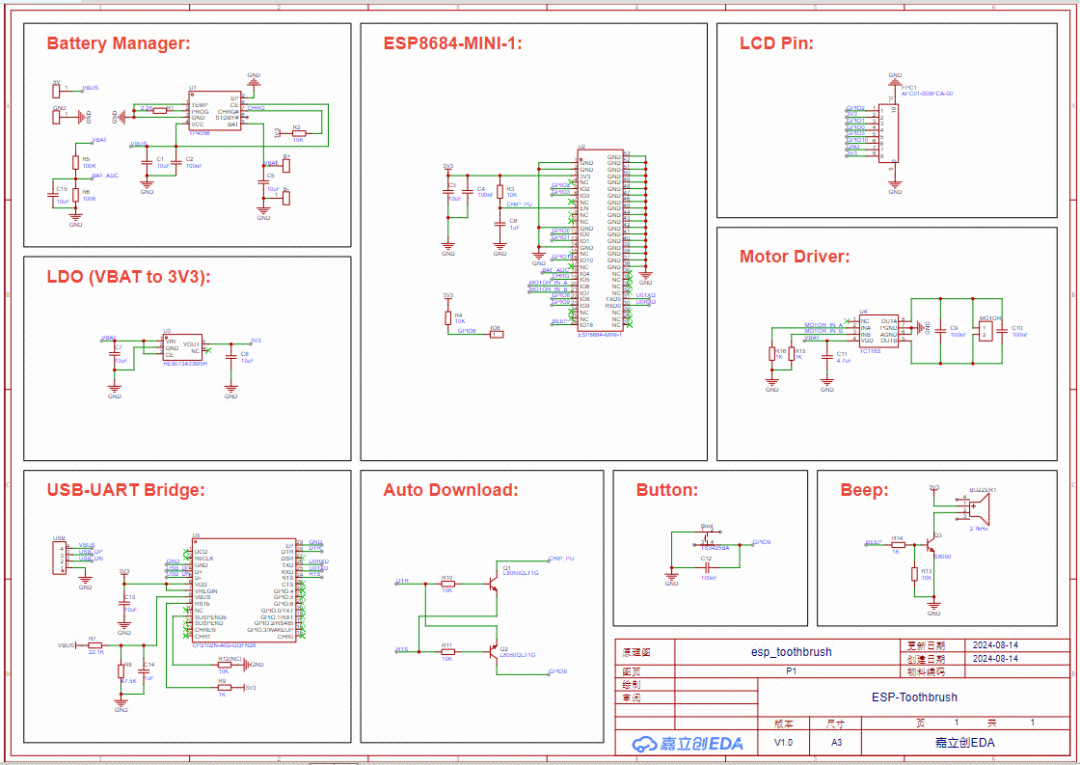Select the LDO regulator U3 symbol

(182, 347)
